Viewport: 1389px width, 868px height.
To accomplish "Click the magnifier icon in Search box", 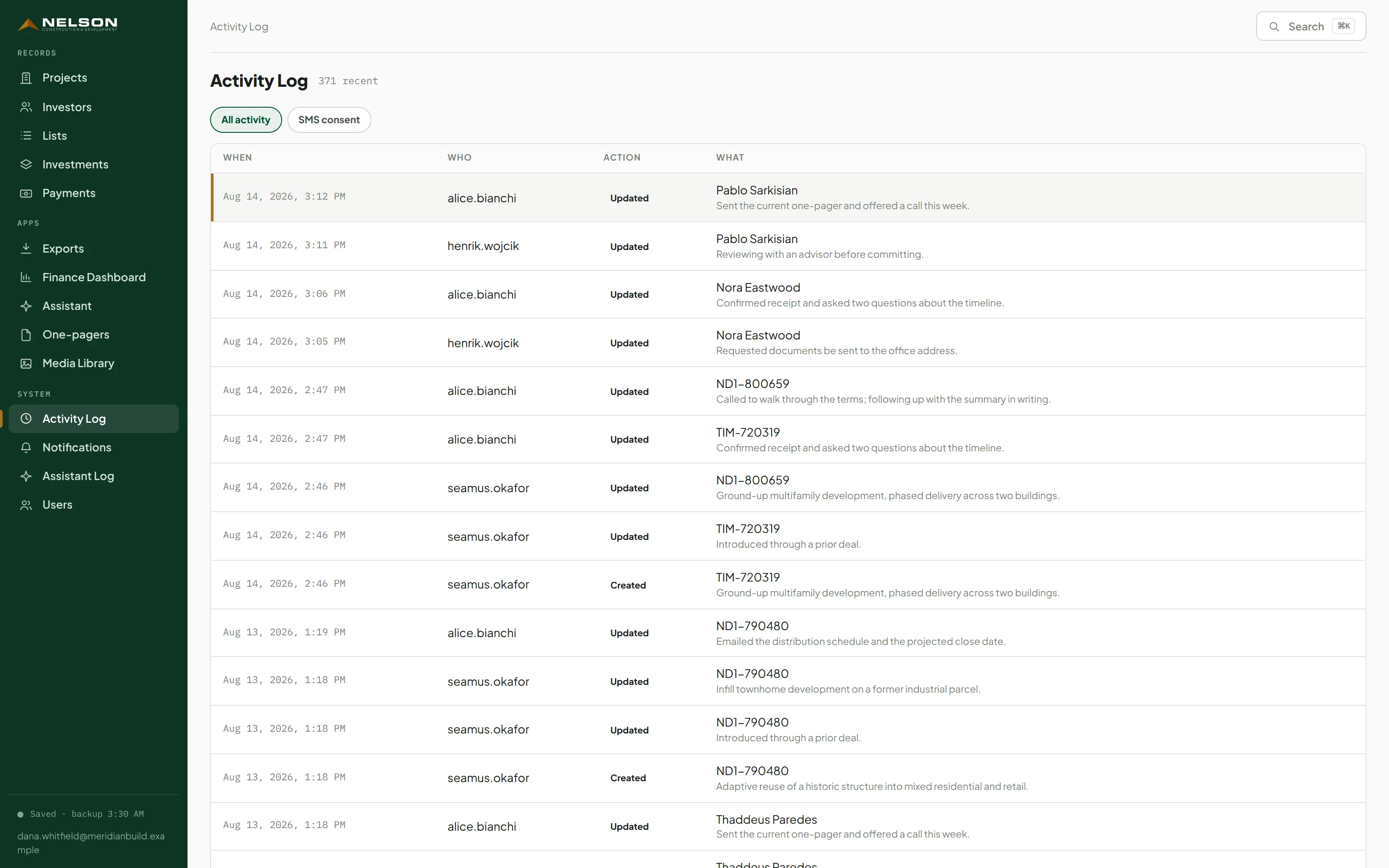I will click(x=1274, y=26).
